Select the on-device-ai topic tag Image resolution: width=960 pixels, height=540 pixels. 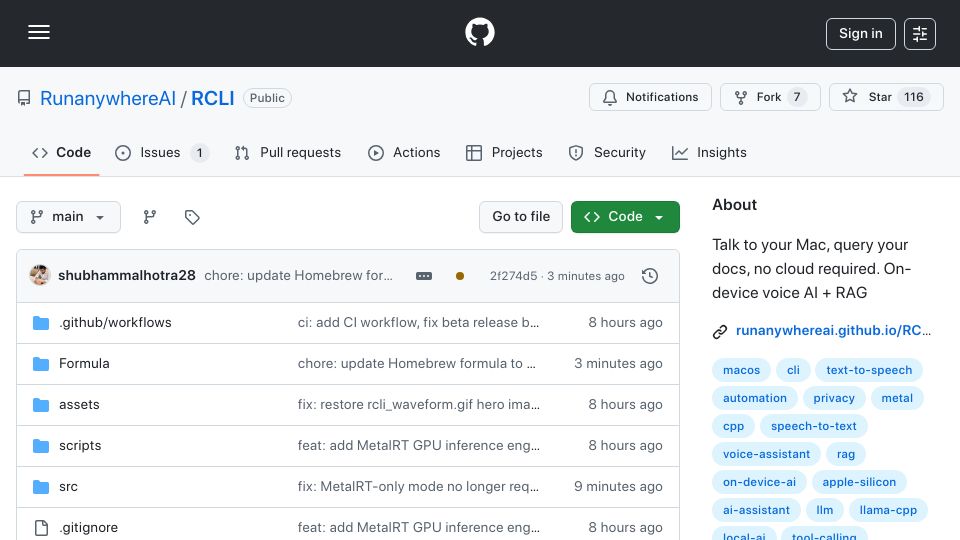coord(759,483)
